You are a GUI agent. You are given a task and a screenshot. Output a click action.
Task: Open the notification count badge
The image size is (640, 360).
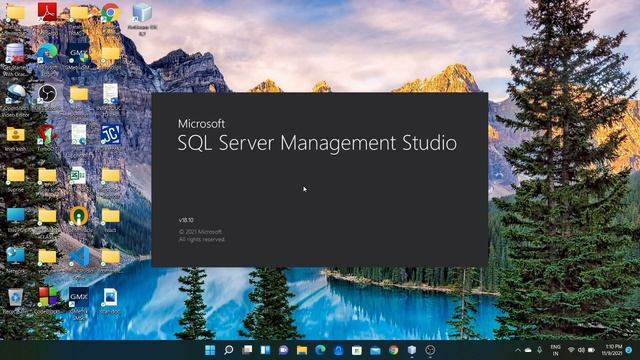pos(629,350)
